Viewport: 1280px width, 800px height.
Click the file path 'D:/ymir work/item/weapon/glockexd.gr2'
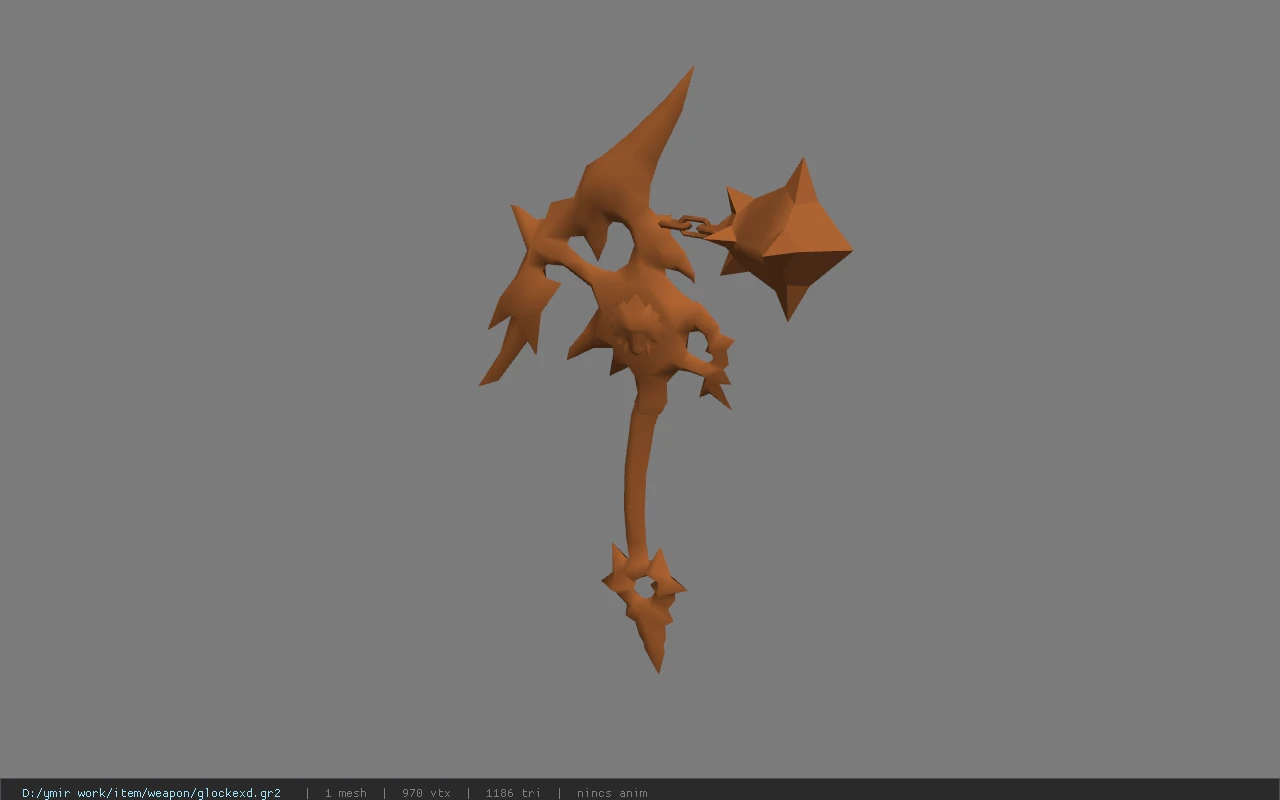pos(151,793)
